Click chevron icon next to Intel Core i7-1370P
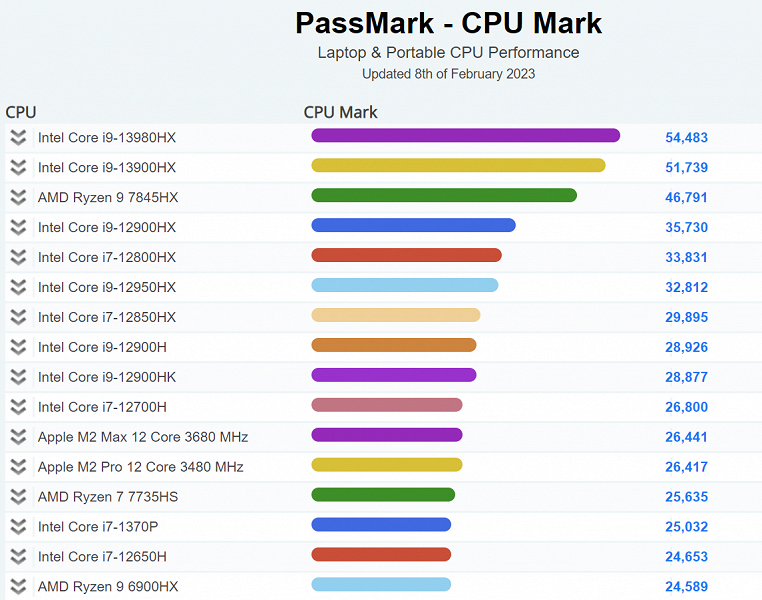 pyautogui.click(x=18, y=526)
